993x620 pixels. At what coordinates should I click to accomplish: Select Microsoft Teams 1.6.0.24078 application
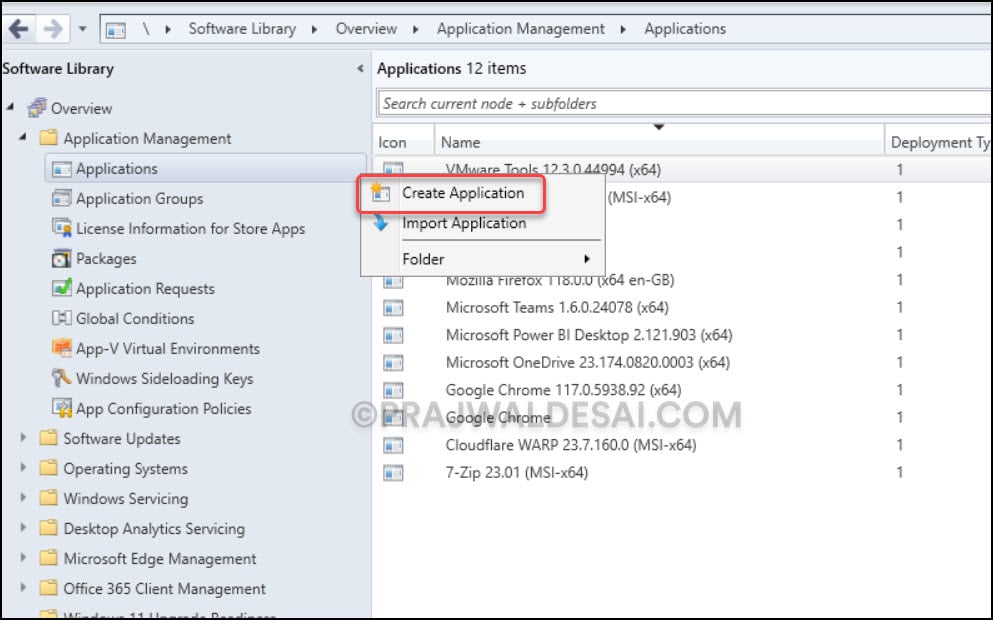click(x=557, y=308)
